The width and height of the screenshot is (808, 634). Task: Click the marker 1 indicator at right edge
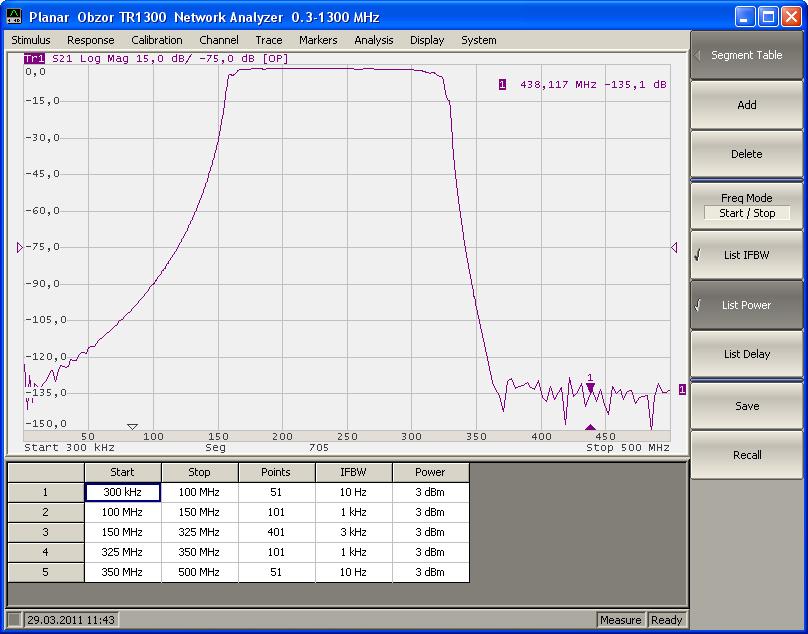[x=682, y=390]
